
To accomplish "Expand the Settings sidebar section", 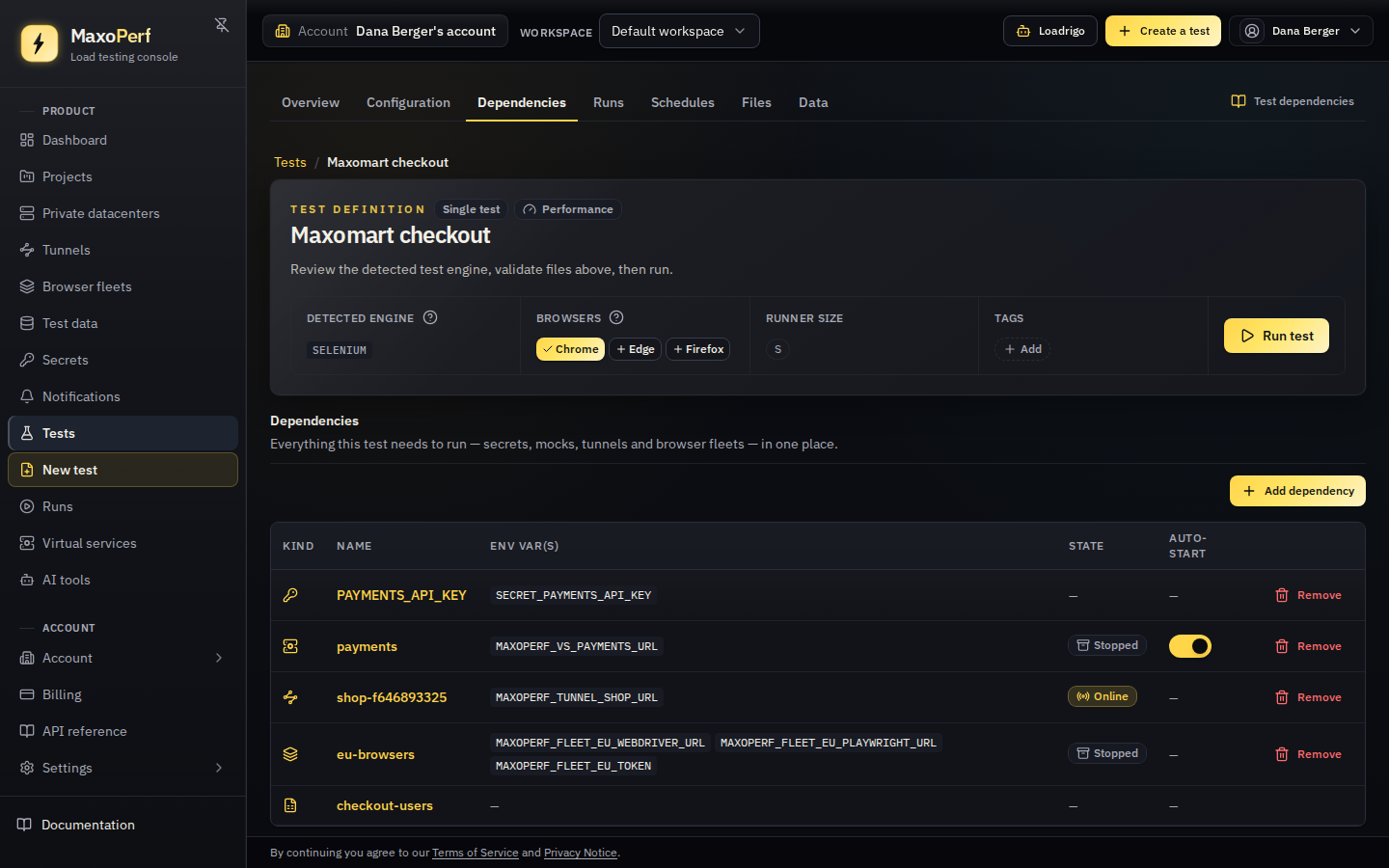I will [x=123, y=768].
